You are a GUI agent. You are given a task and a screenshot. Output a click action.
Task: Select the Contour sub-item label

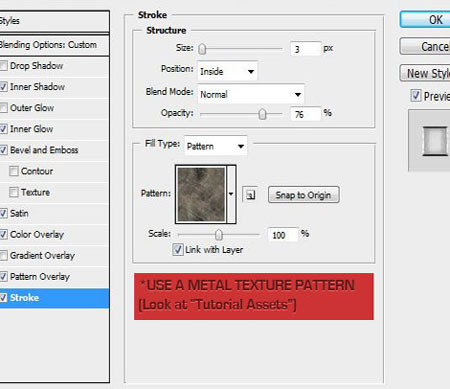[37, 171]
